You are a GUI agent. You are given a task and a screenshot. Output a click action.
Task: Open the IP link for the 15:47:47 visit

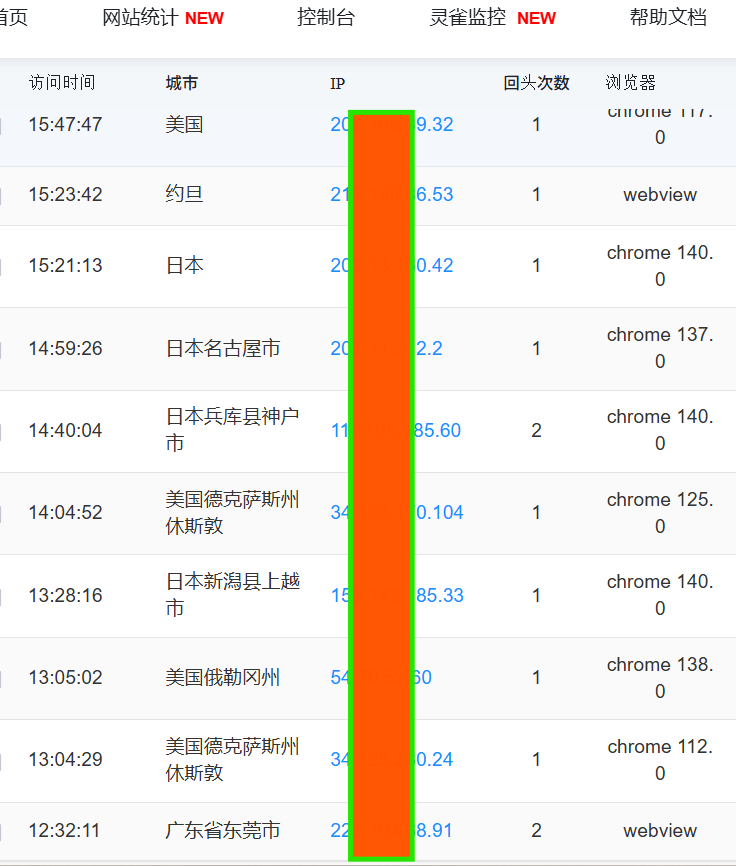point(434,125)
